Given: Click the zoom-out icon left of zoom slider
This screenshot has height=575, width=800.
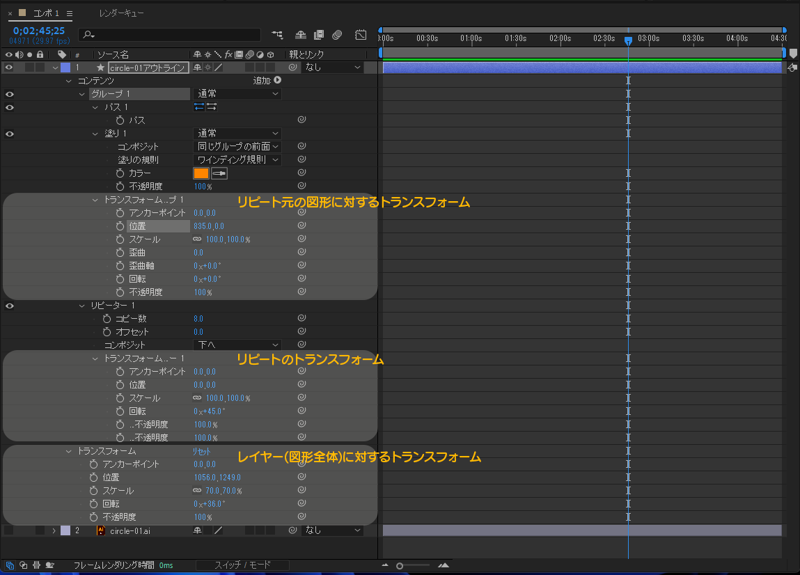Looking at the screenshot, I should pos(385,565).
